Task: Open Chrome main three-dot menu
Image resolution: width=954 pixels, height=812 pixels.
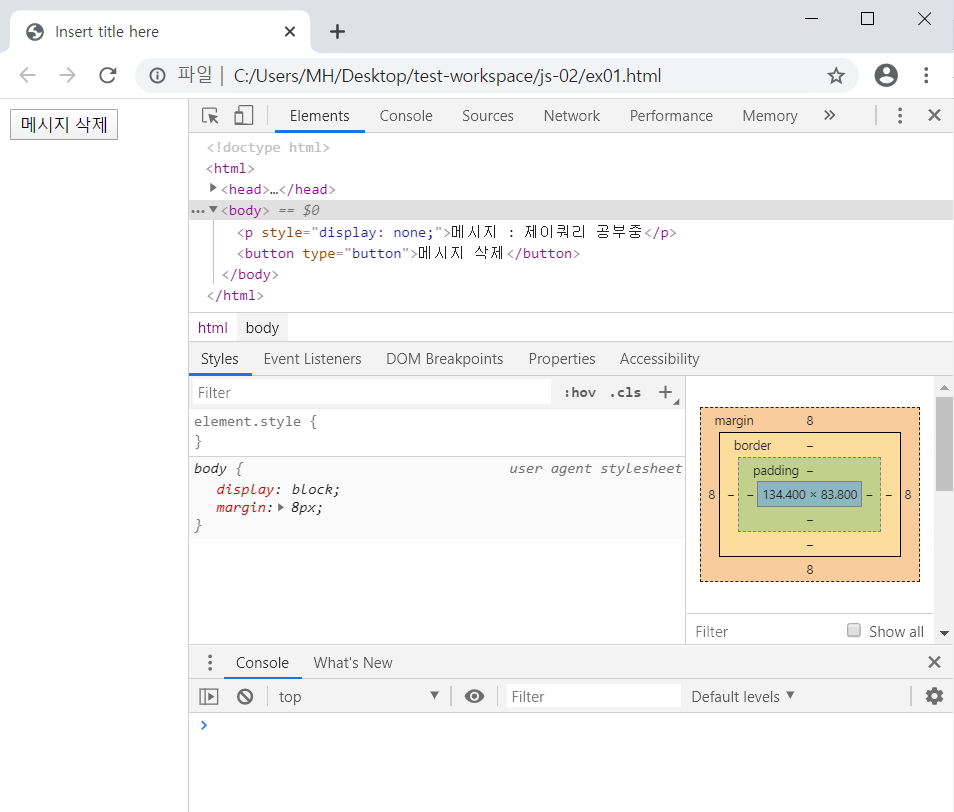Action: 926,75
